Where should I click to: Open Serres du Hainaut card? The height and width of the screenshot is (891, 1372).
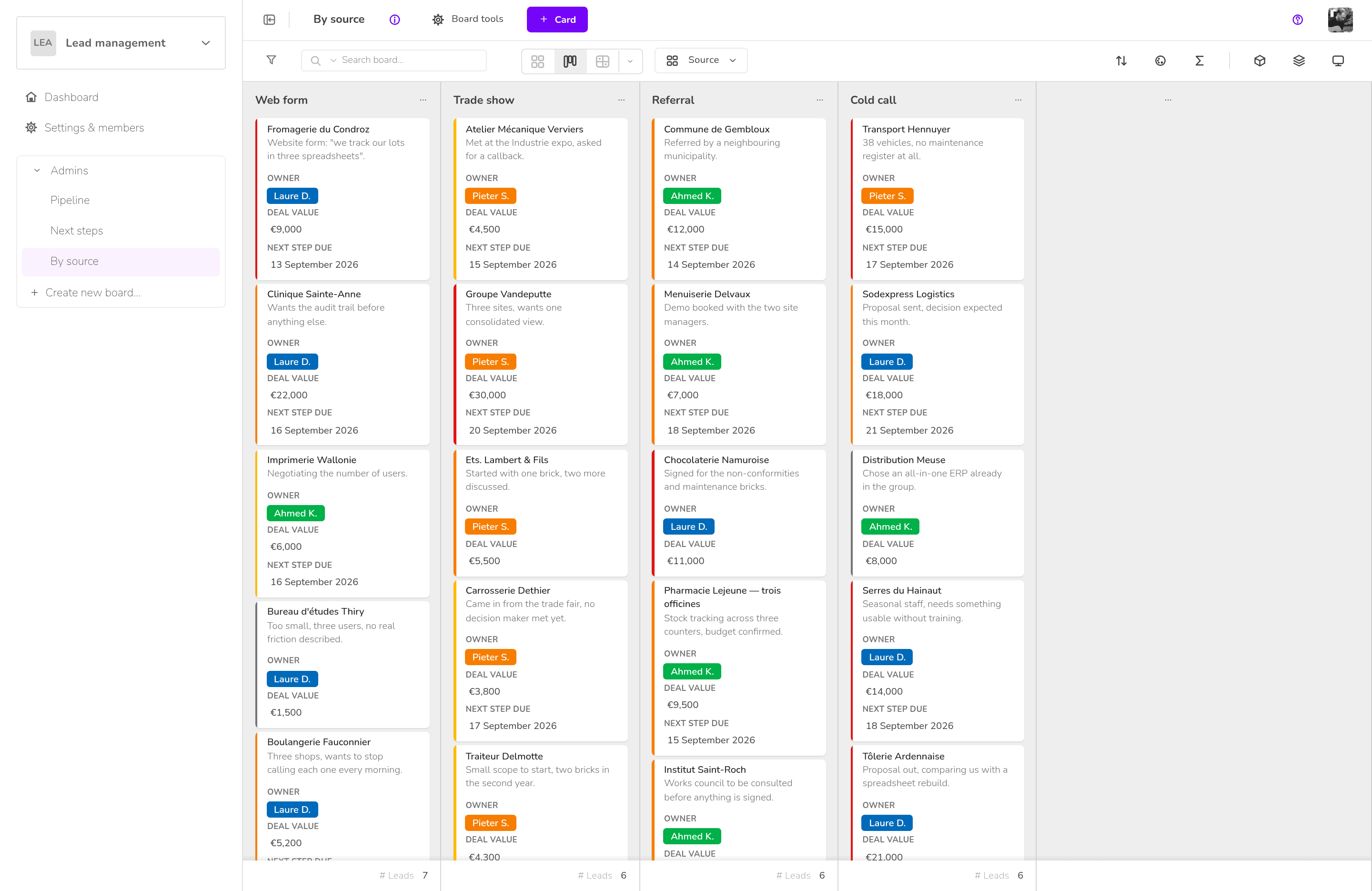pos(938,660)
